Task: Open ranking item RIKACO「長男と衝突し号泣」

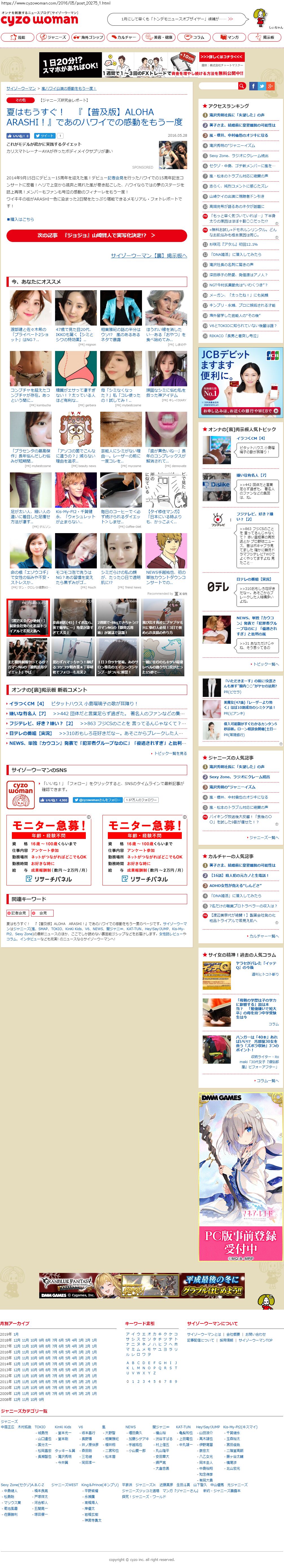Action: pos(233,335)
